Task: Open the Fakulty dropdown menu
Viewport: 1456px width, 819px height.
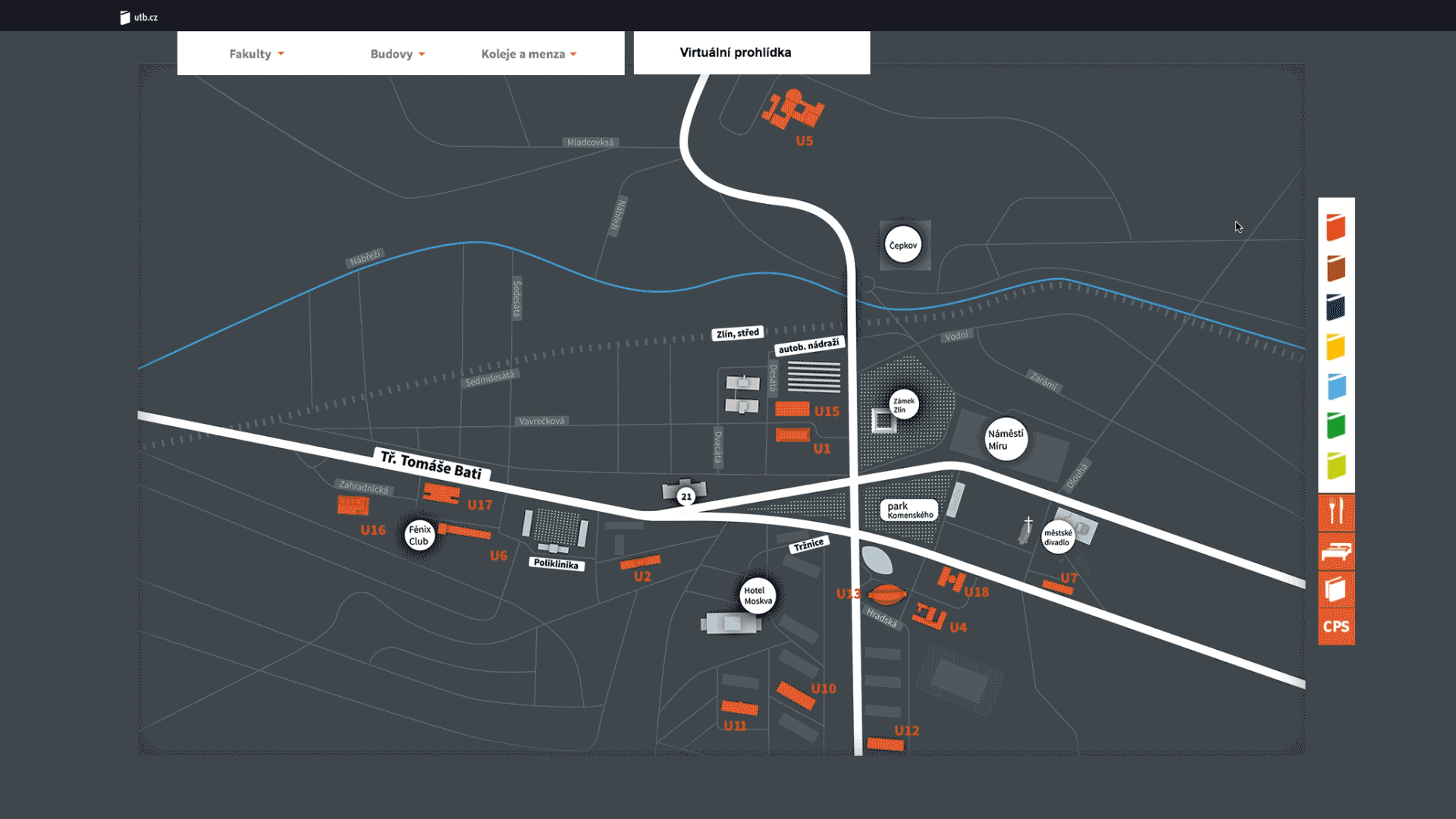Action: [x=256, y=54]
